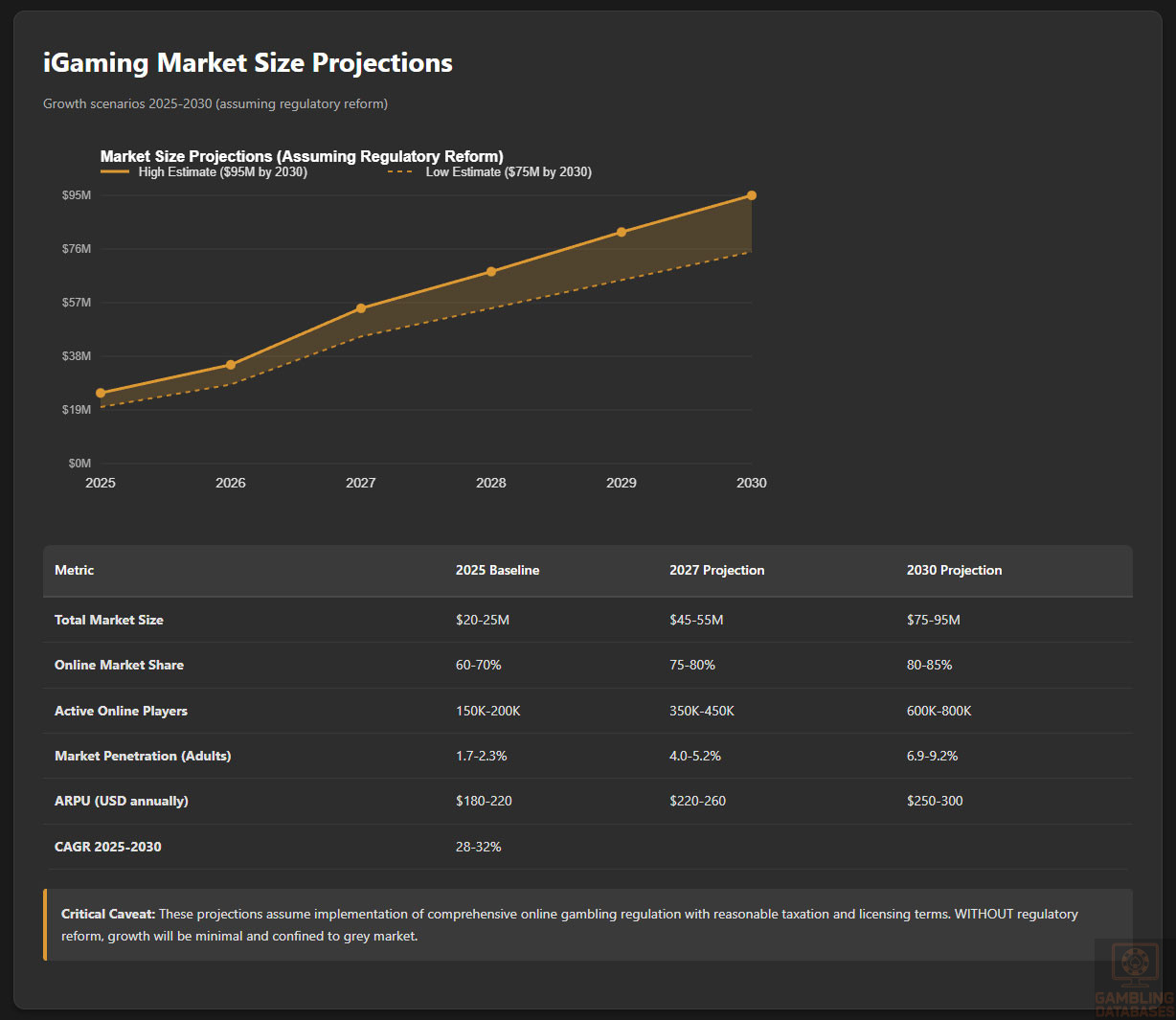The image size is (1176, 1020).
Task: Click the Gambling Databases logo watermark
Action: click(1134, 979)
